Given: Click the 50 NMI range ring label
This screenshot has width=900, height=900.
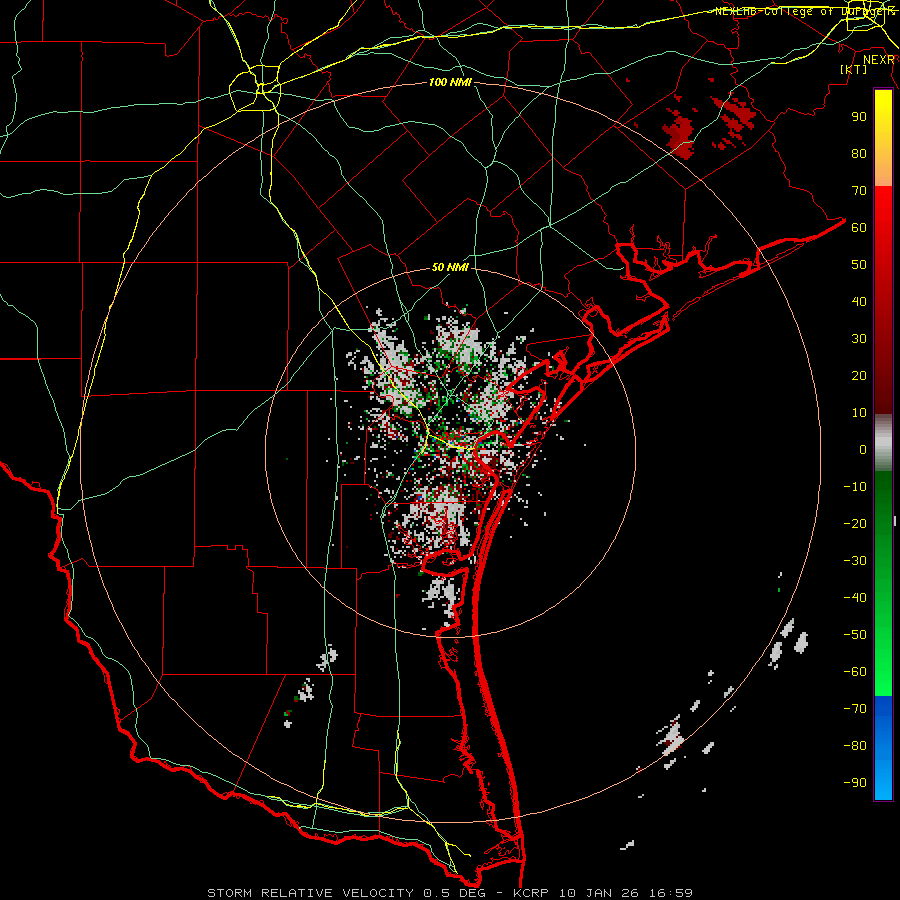Looking at the screenshot, I should [x=450, y=267].
